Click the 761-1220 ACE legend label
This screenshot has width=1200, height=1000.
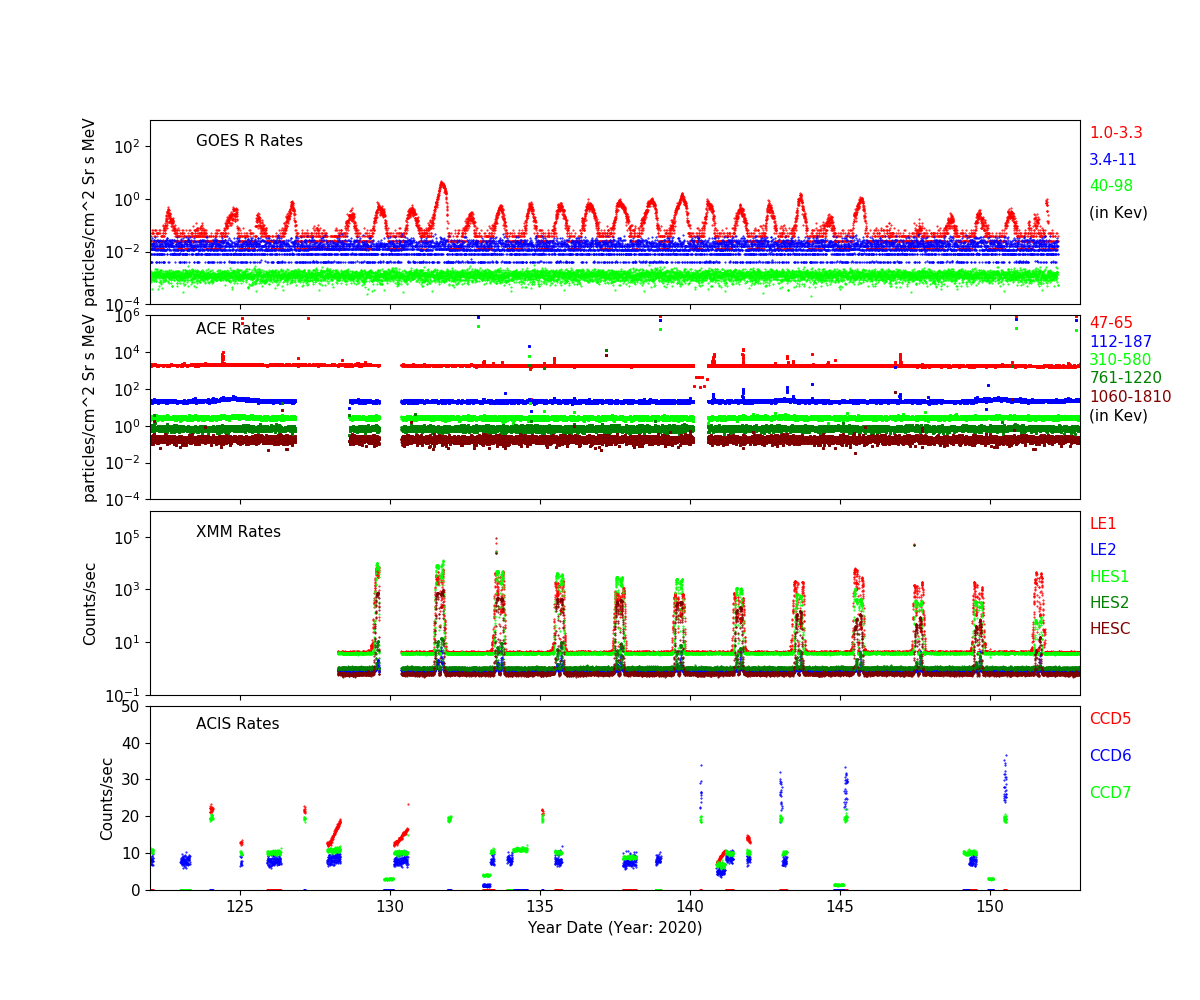coord(1125,378)
